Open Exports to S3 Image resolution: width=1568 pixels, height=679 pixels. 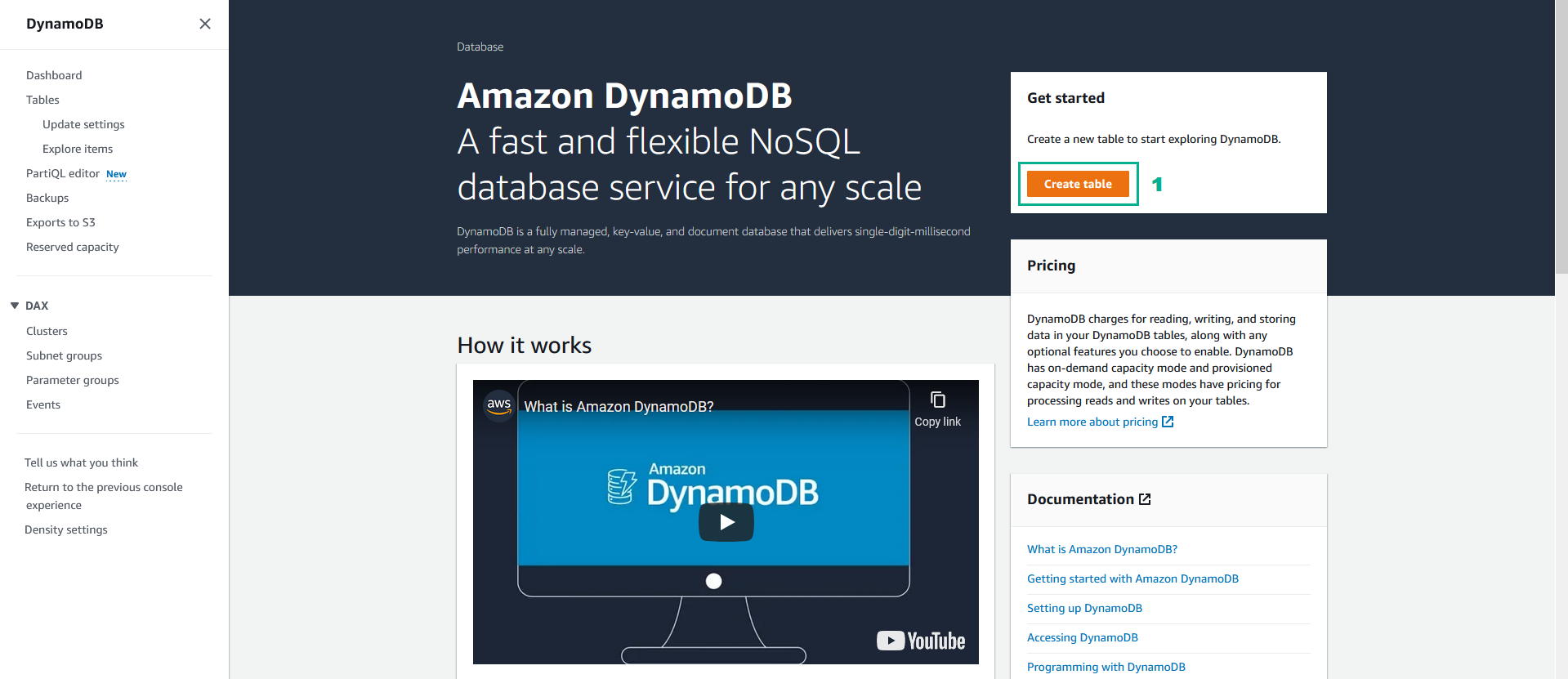[60, 222]
